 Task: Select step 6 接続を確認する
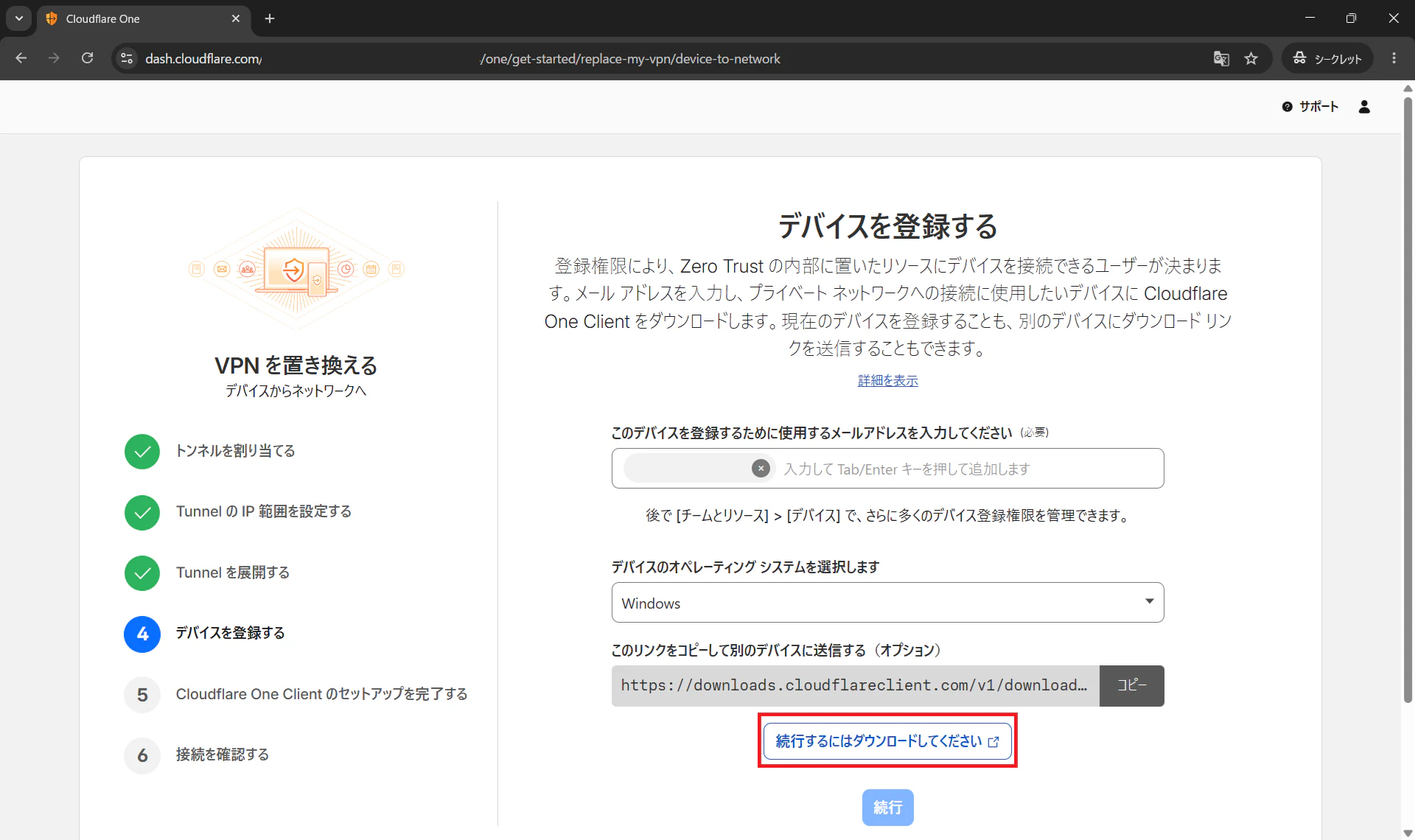(223, 755)
